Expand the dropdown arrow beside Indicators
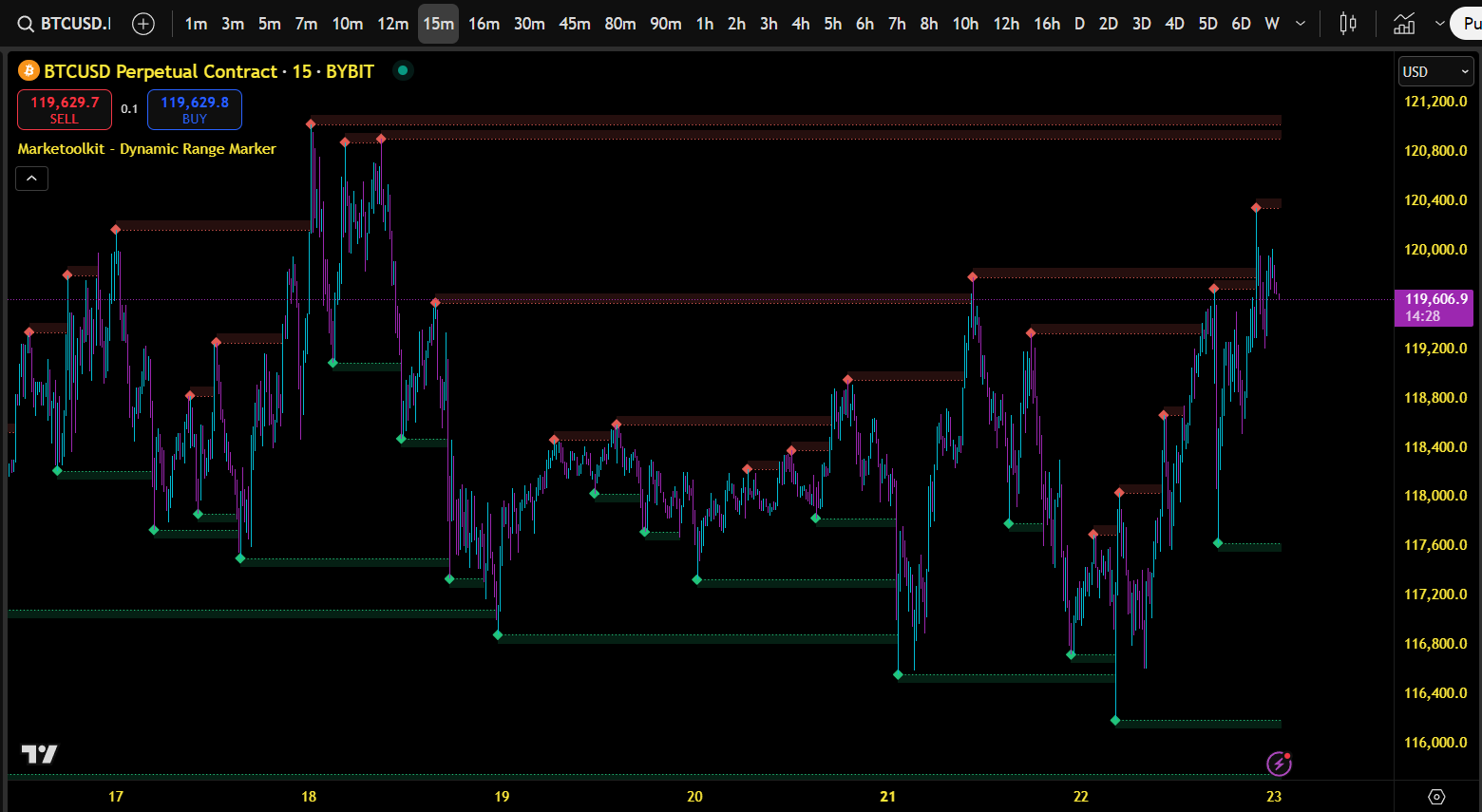This screenshot has width=1482, height=812. (x=1440, y=24)
